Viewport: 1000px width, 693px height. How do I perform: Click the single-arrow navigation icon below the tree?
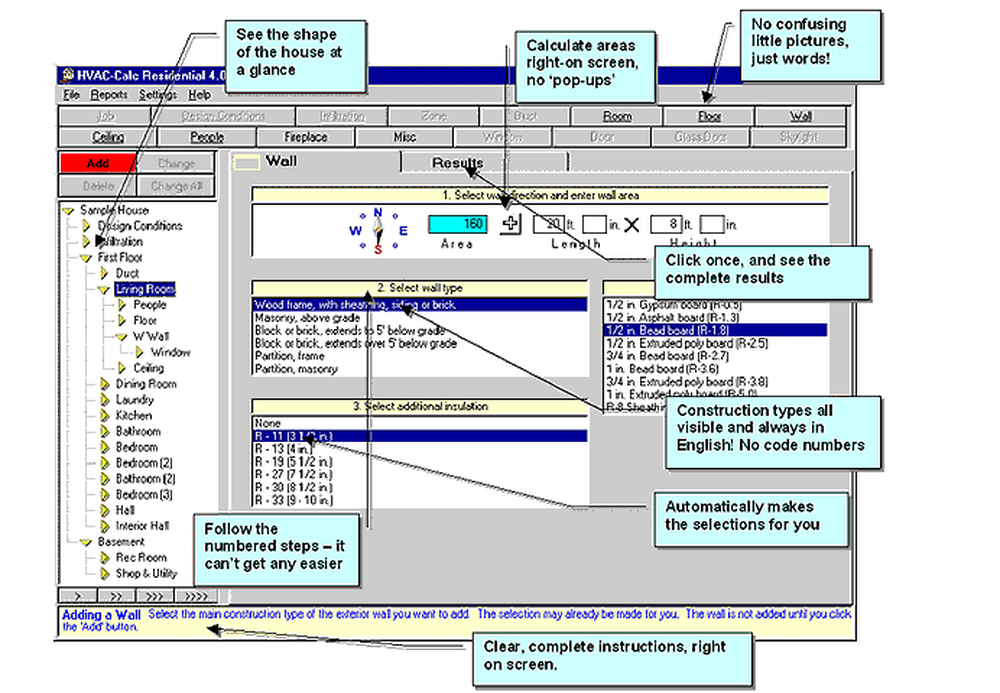click(x=78, y=593)
